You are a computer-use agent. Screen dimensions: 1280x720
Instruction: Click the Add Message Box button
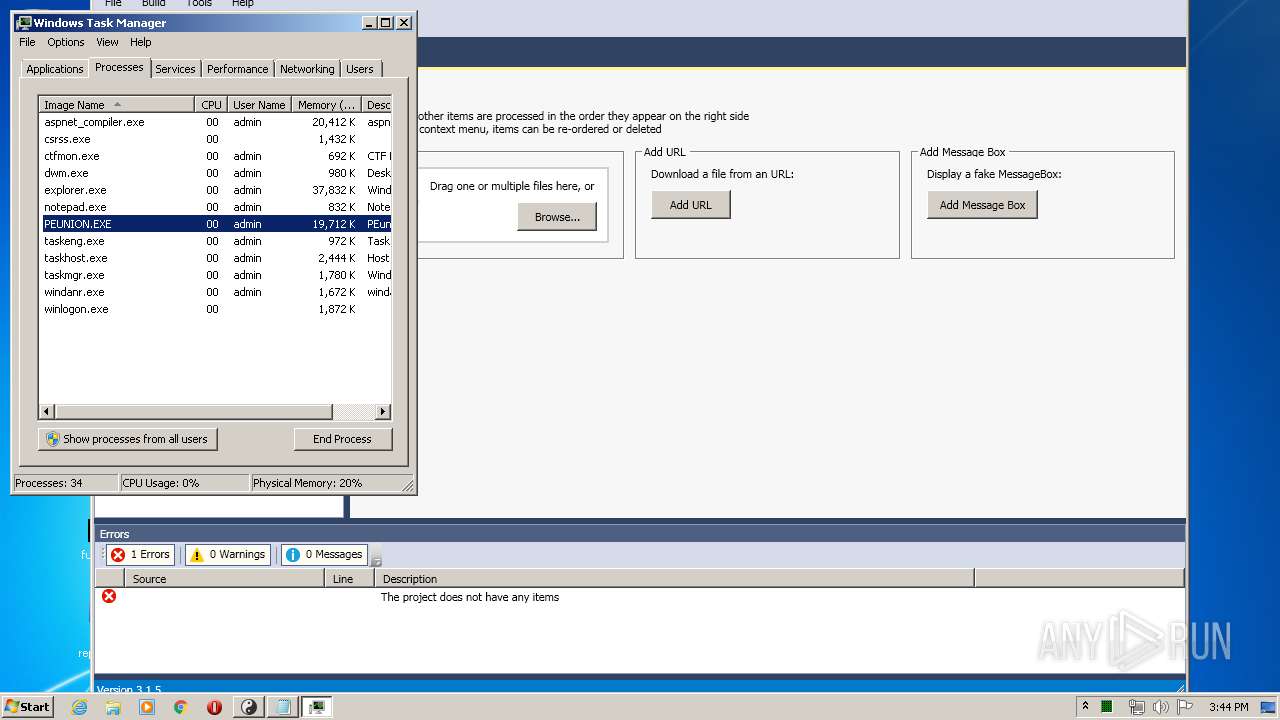(982, 205)
